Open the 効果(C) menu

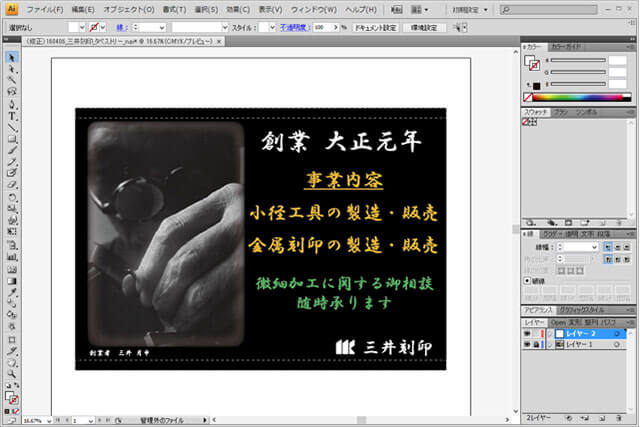pos(238,9)
